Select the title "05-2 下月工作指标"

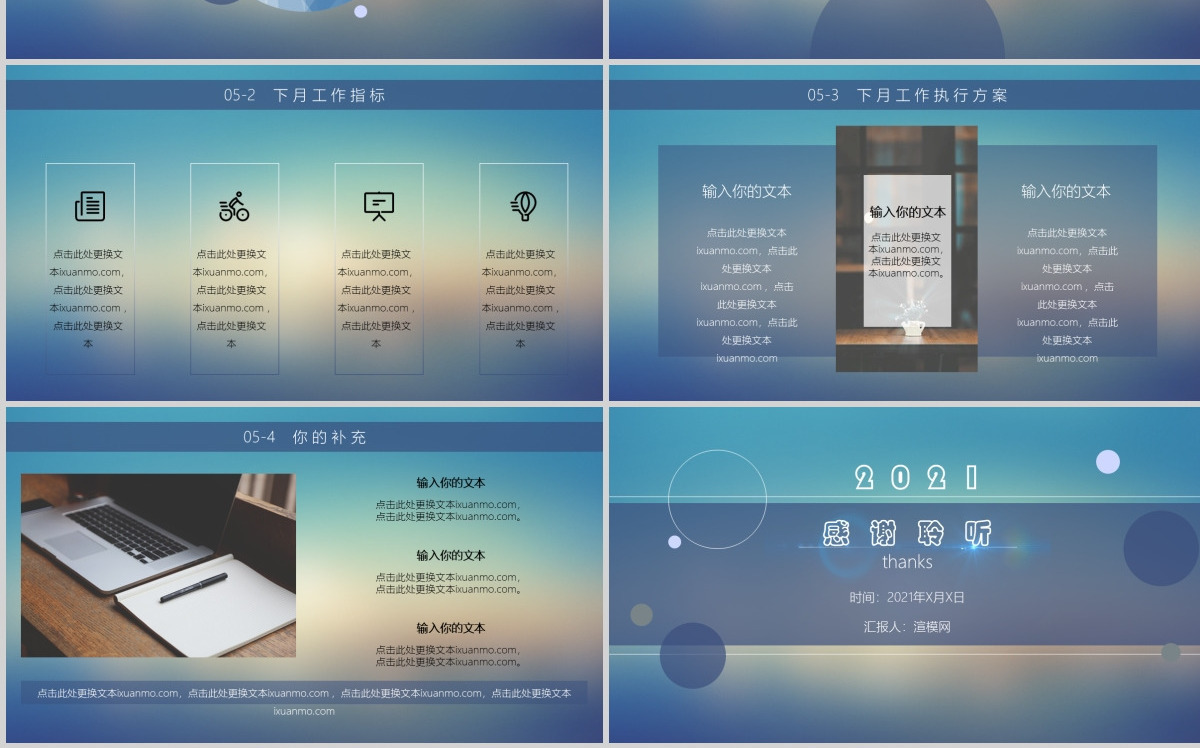[305, 95]
